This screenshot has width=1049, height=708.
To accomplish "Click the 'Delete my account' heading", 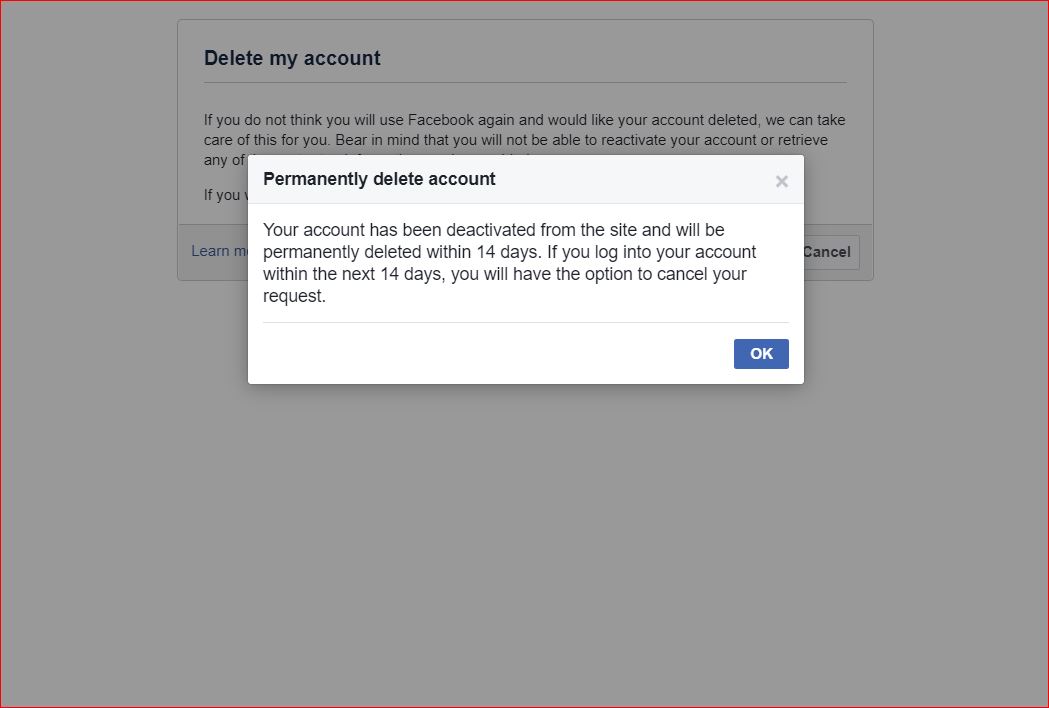I will pyautogui.click(x=292, y=58).
